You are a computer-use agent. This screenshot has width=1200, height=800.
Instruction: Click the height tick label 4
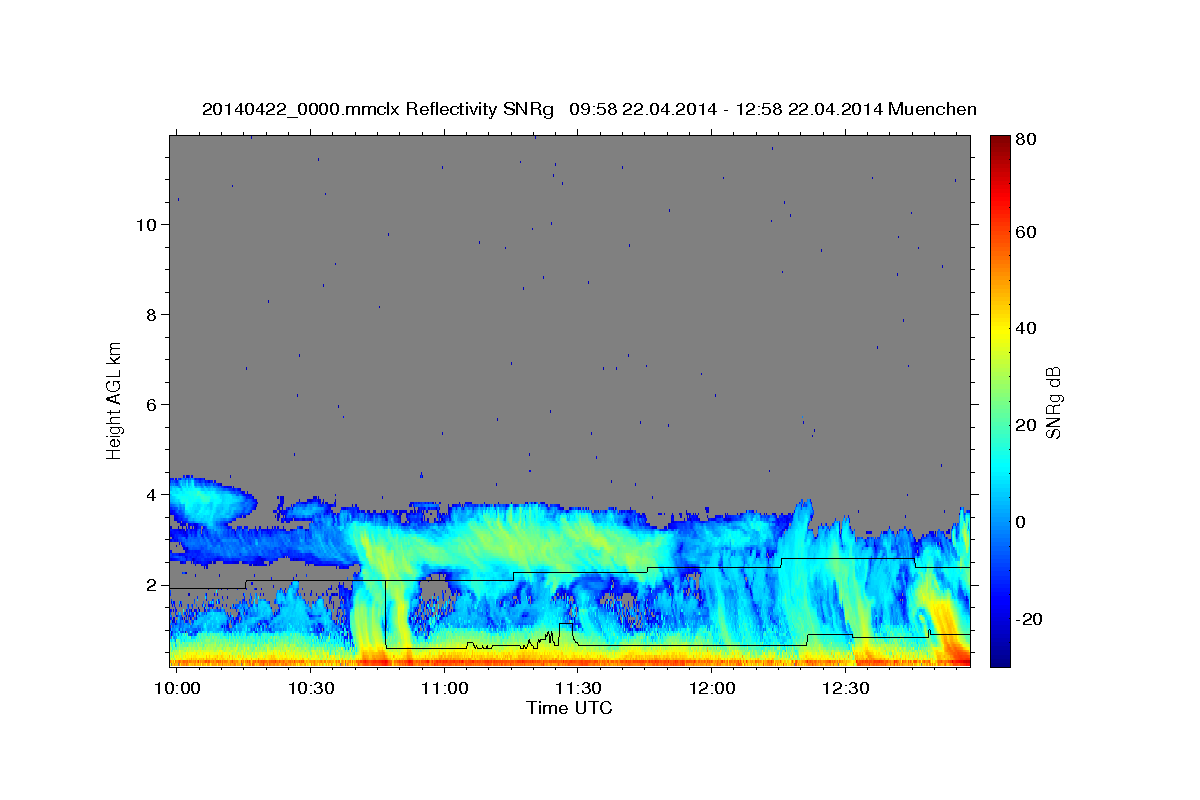pos(153,495)
